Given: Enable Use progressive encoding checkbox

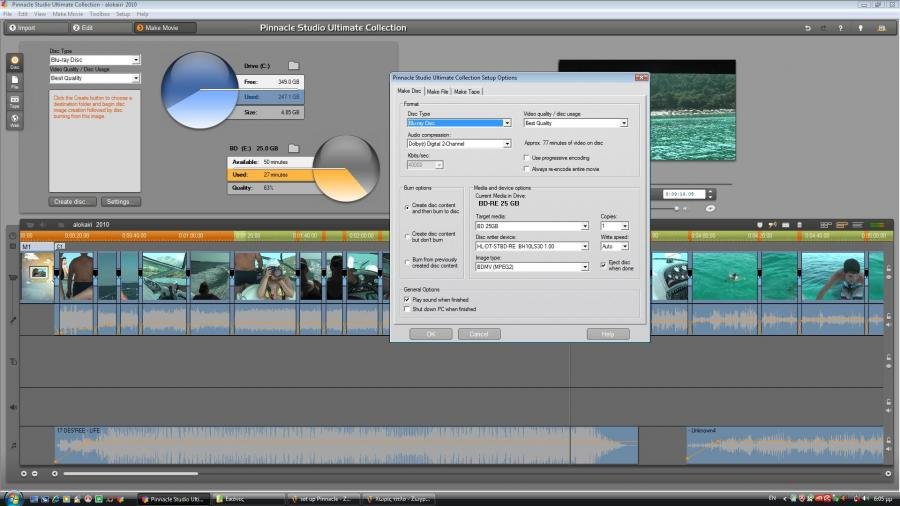Looking at the screenshot, I should [526, 158].
